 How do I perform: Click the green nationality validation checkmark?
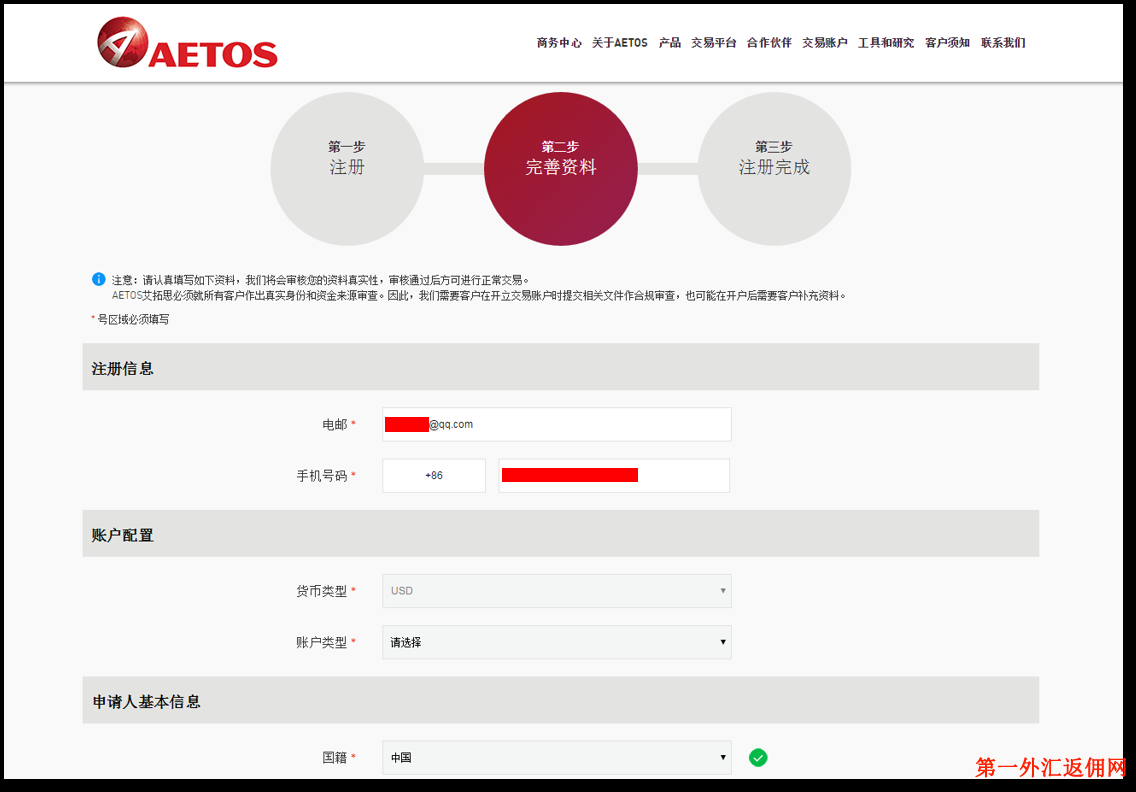pos(758,757)
